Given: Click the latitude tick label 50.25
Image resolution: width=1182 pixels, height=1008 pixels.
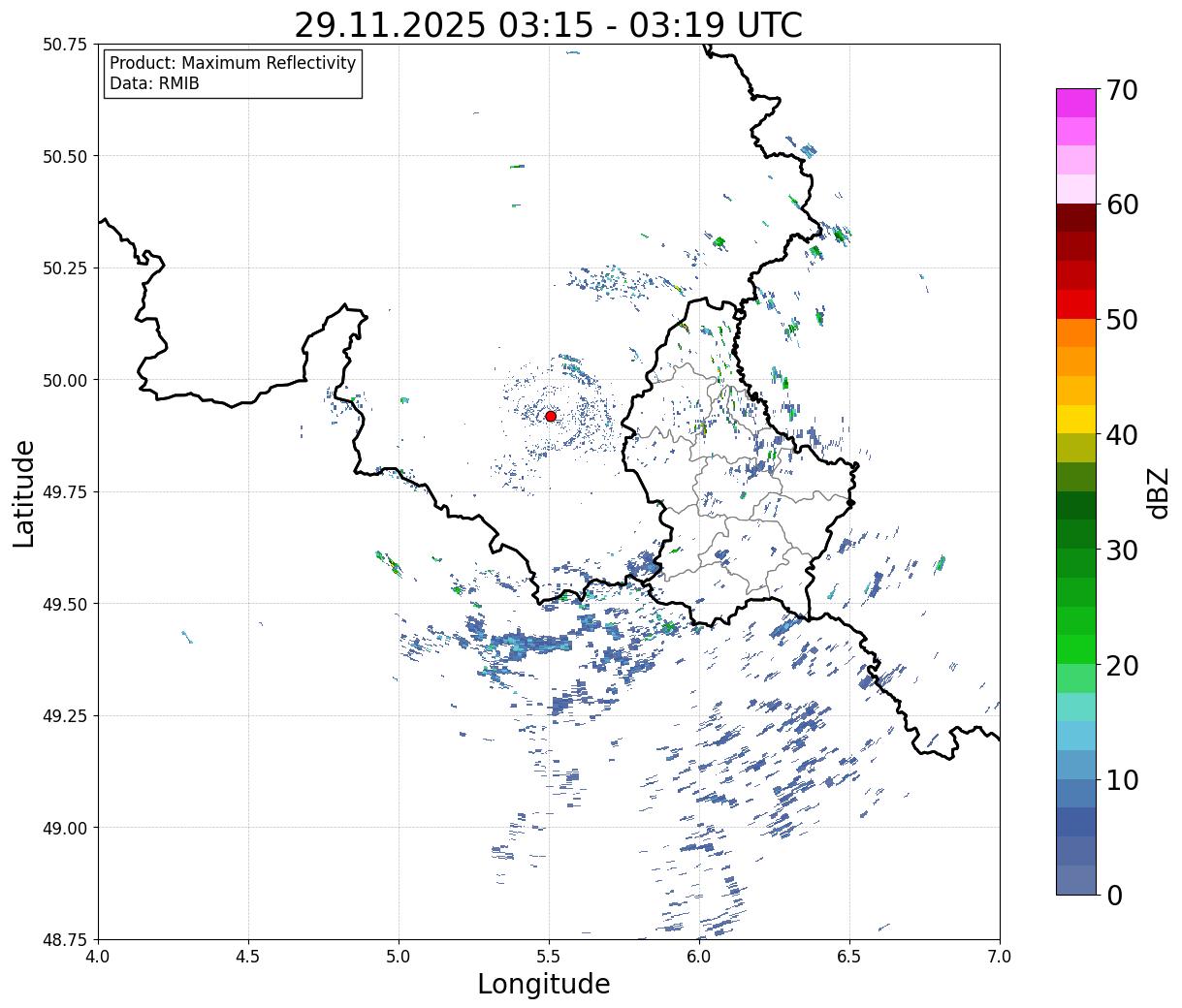Looking at the screenshot, I should pos(65,268).
